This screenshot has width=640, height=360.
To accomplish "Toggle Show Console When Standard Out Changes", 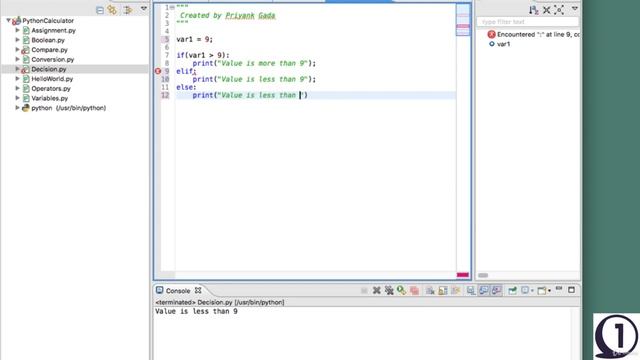I will click(483, 291).
